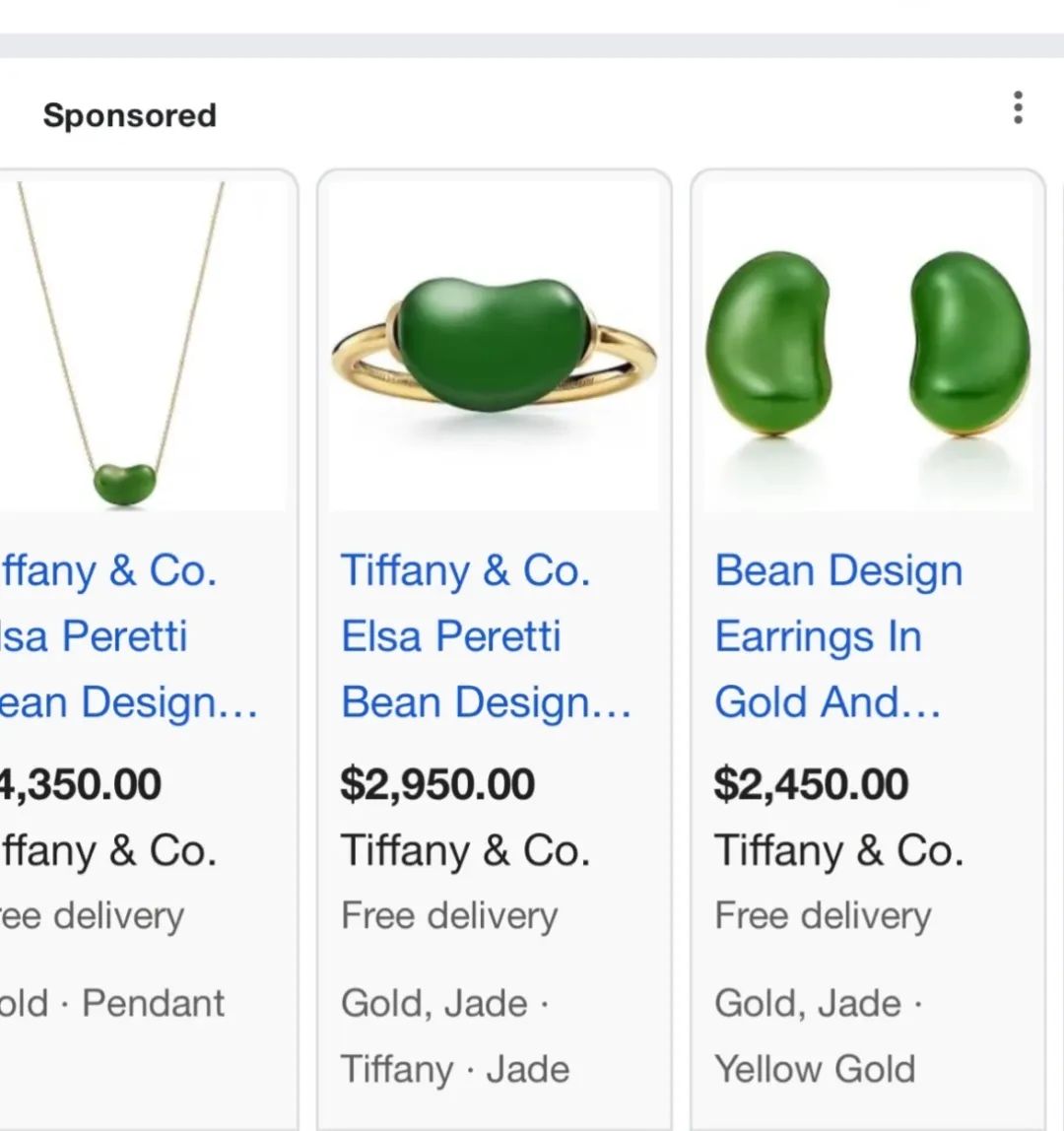The width and height of the screenshot is (1064, 1131).
Task: Click the jade bean pendant necklace image
Action: point(143,346)
